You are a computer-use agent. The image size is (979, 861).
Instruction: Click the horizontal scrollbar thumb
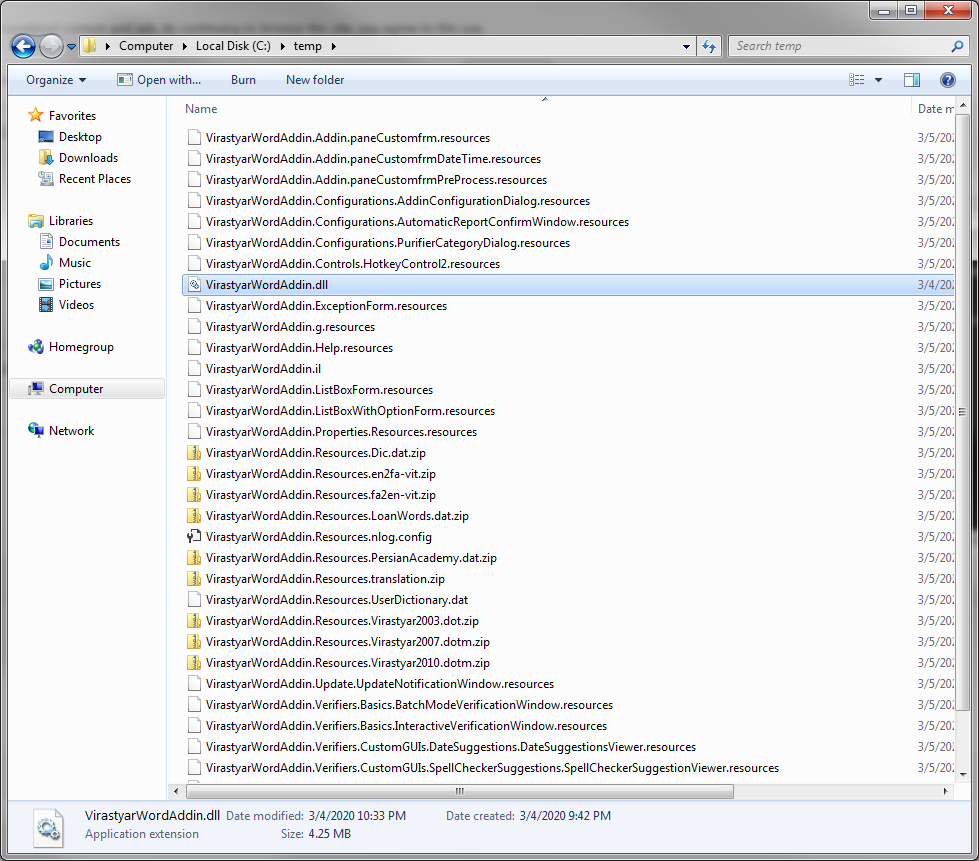click(460, 792)
